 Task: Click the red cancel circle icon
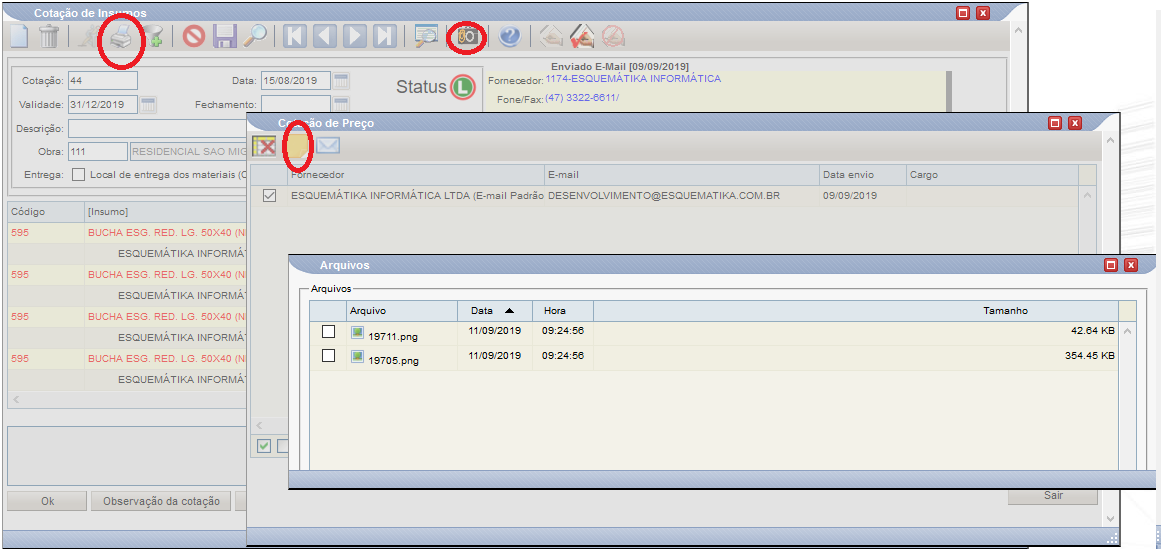194,36
